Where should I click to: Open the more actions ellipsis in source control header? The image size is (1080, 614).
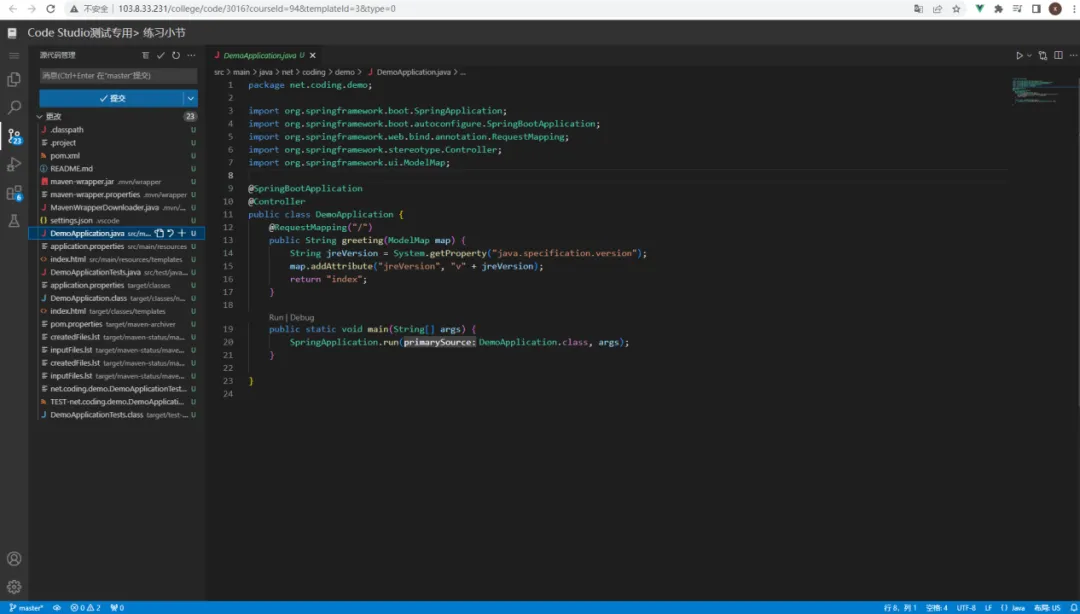pos(191,55)
